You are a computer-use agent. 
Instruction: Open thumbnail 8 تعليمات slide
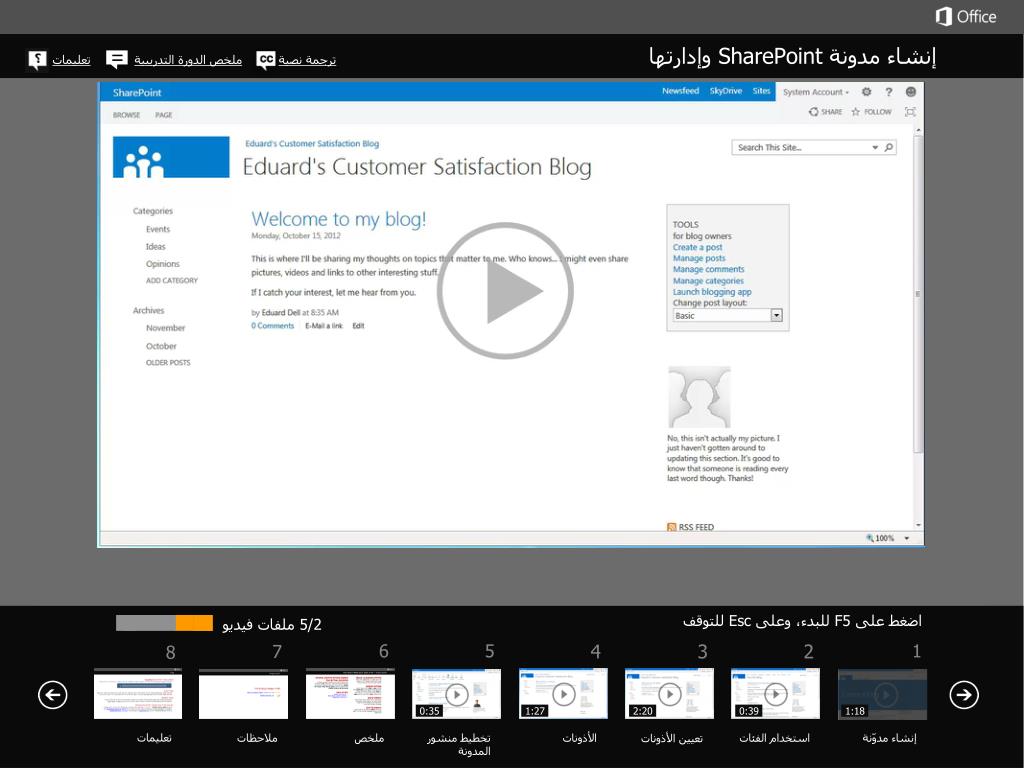(x=138, y=694)
